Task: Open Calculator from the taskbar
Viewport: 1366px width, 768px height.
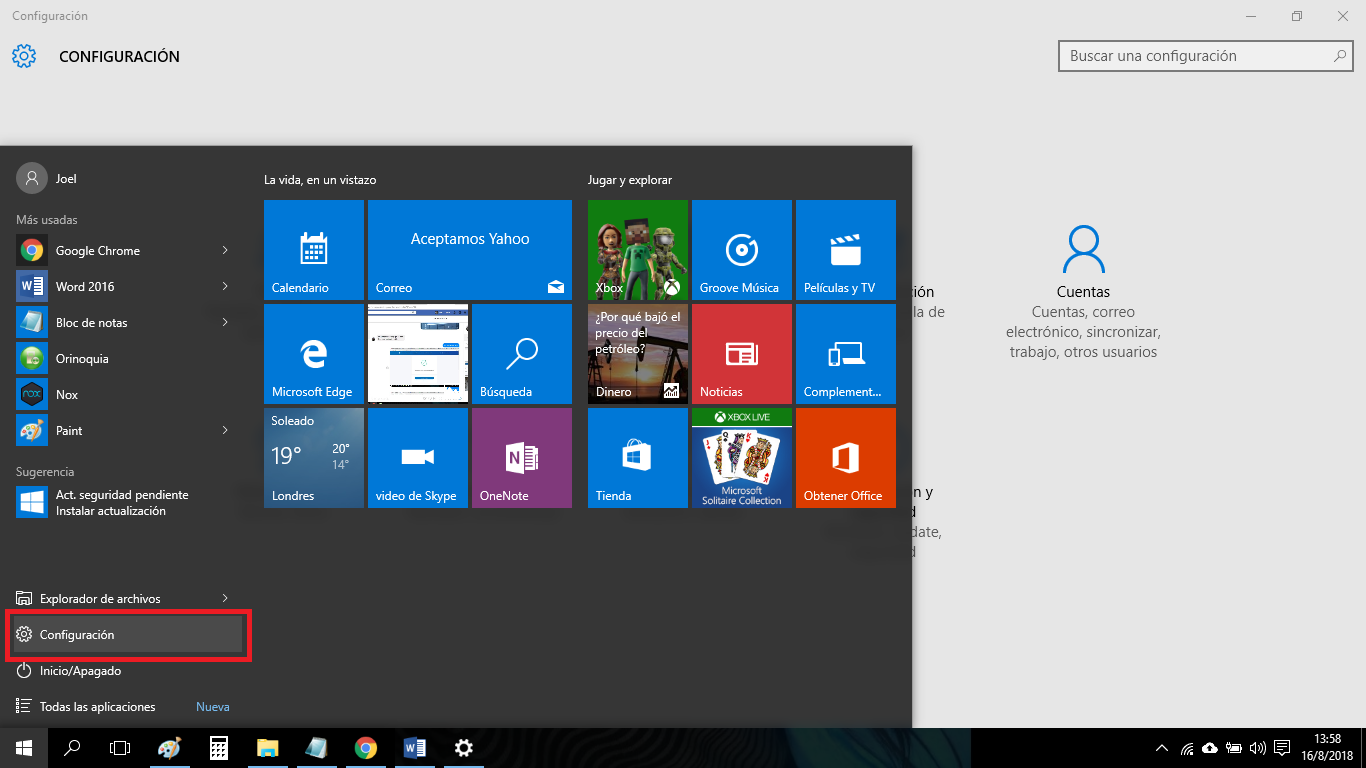Action: coord(219,748)
